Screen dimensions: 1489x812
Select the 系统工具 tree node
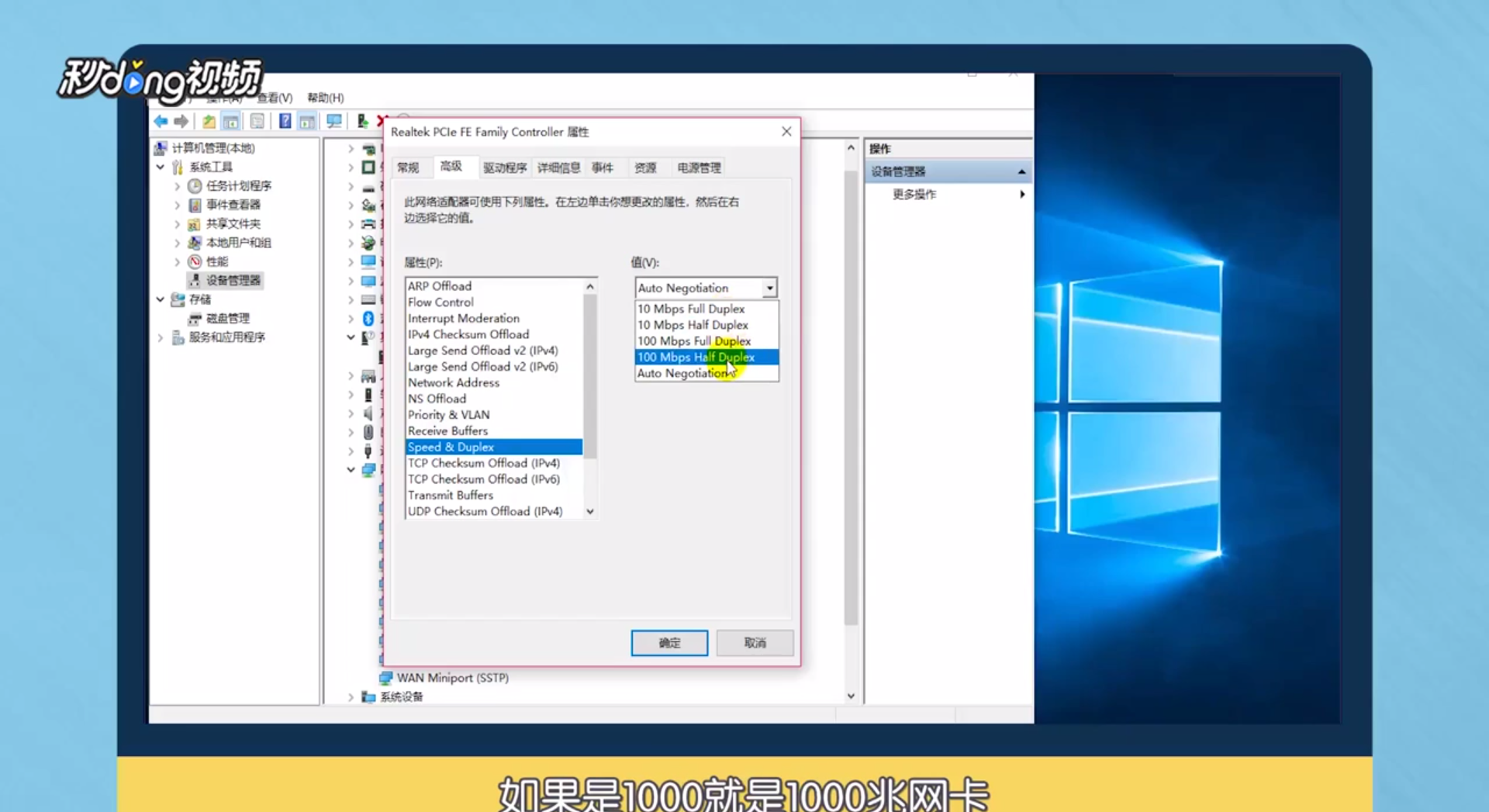pyautogui.click(x=211, y=167)
